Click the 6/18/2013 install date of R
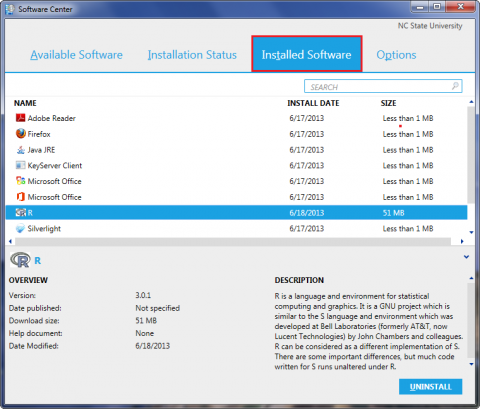Image resolution: width=480 pixels, height=409 pixels. point(307,213)
